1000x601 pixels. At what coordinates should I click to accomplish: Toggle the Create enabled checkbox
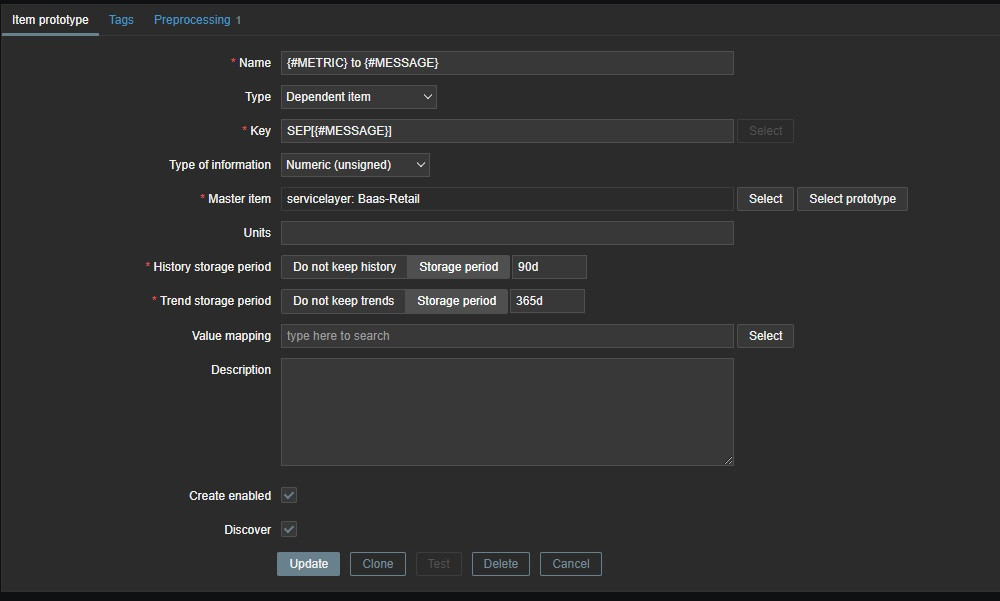pos(289,496)
